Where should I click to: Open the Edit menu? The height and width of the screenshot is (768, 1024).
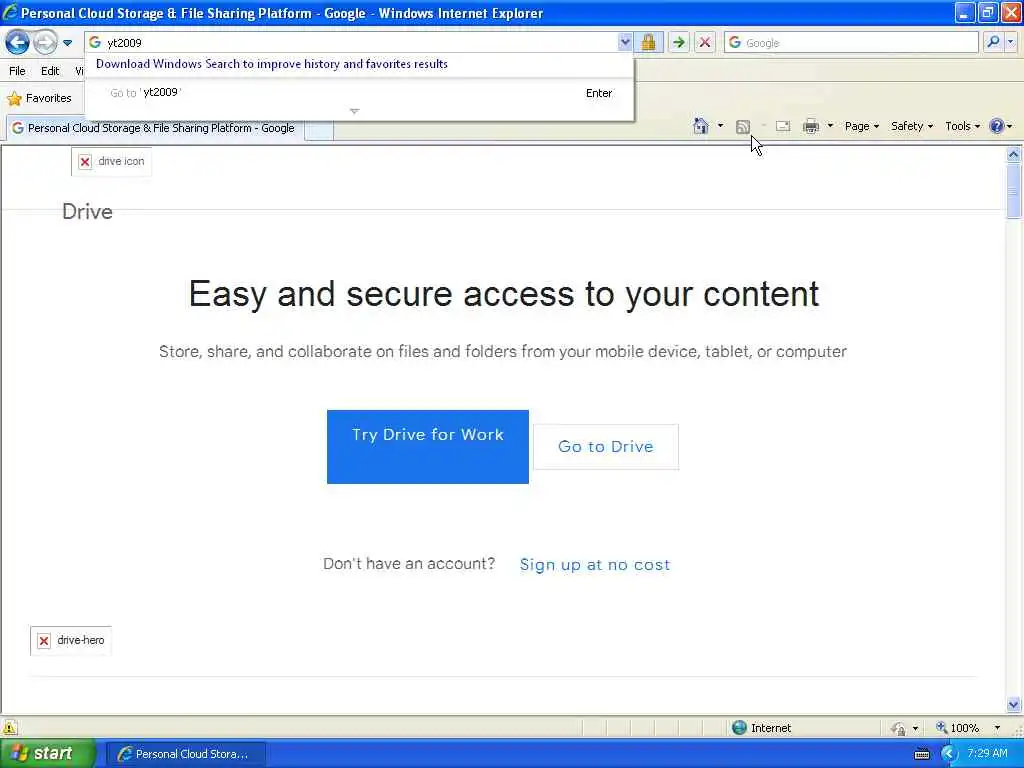tap(50, 71)
